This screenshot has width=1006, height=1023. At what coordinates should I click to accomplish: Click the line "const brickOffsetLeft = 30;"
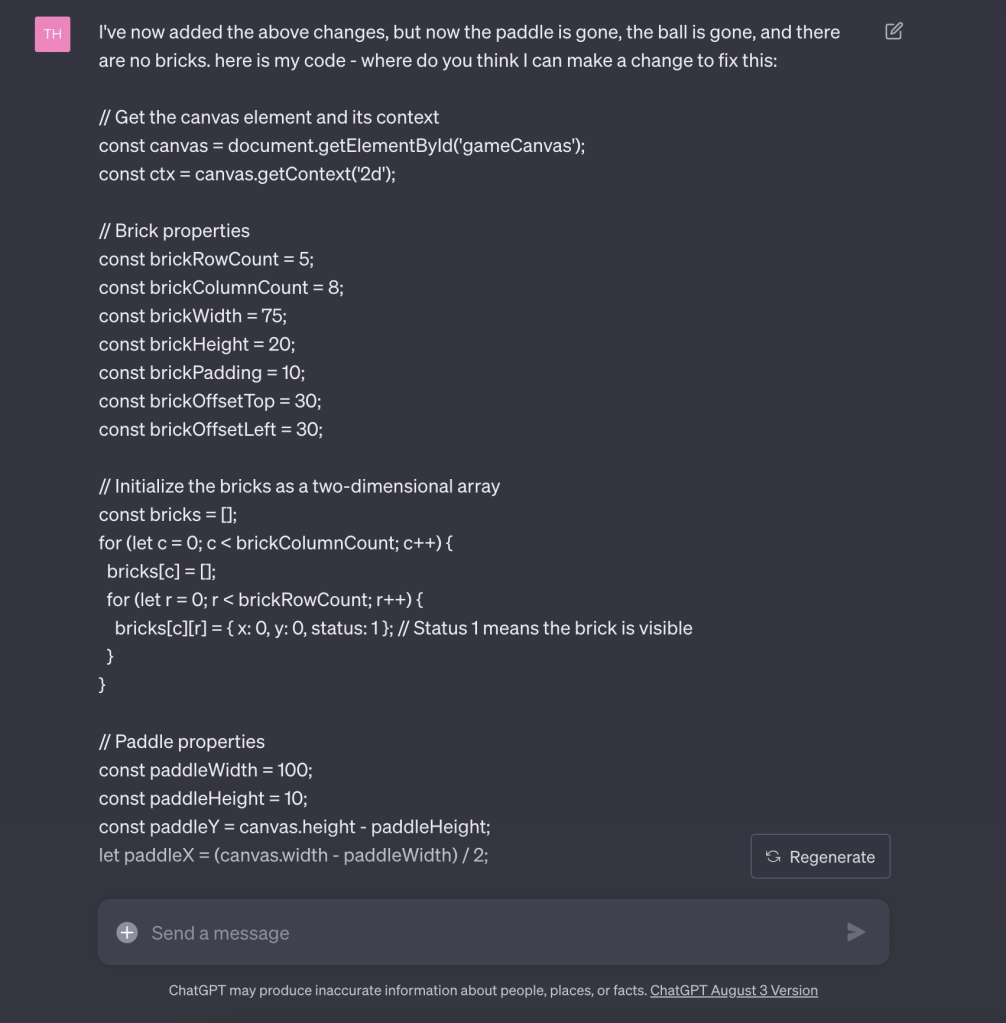coord(211,429)
